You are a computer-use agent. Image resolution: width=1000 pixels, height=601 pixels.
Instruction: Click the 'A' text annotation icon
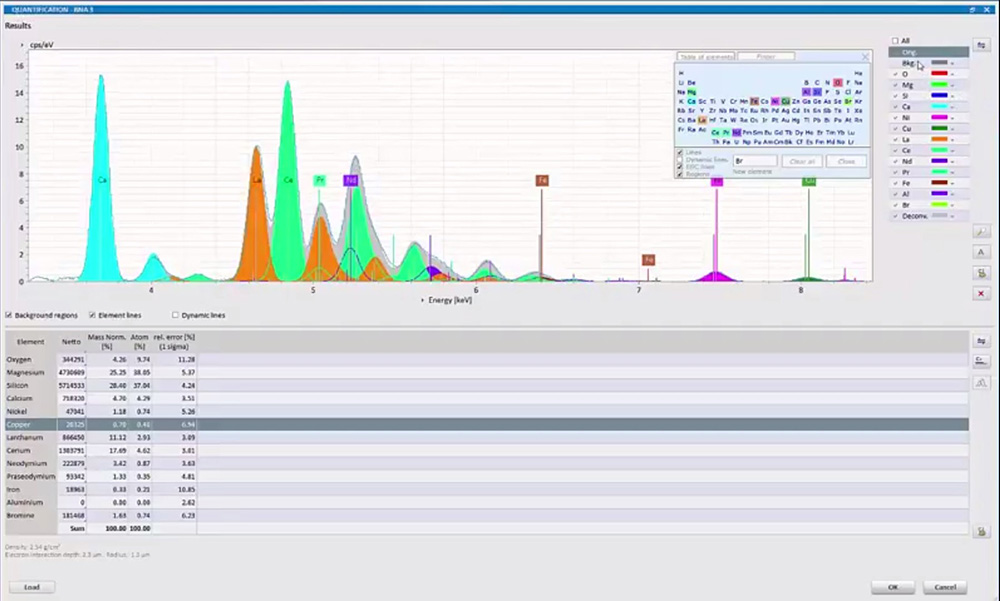(x=981, y=252)
